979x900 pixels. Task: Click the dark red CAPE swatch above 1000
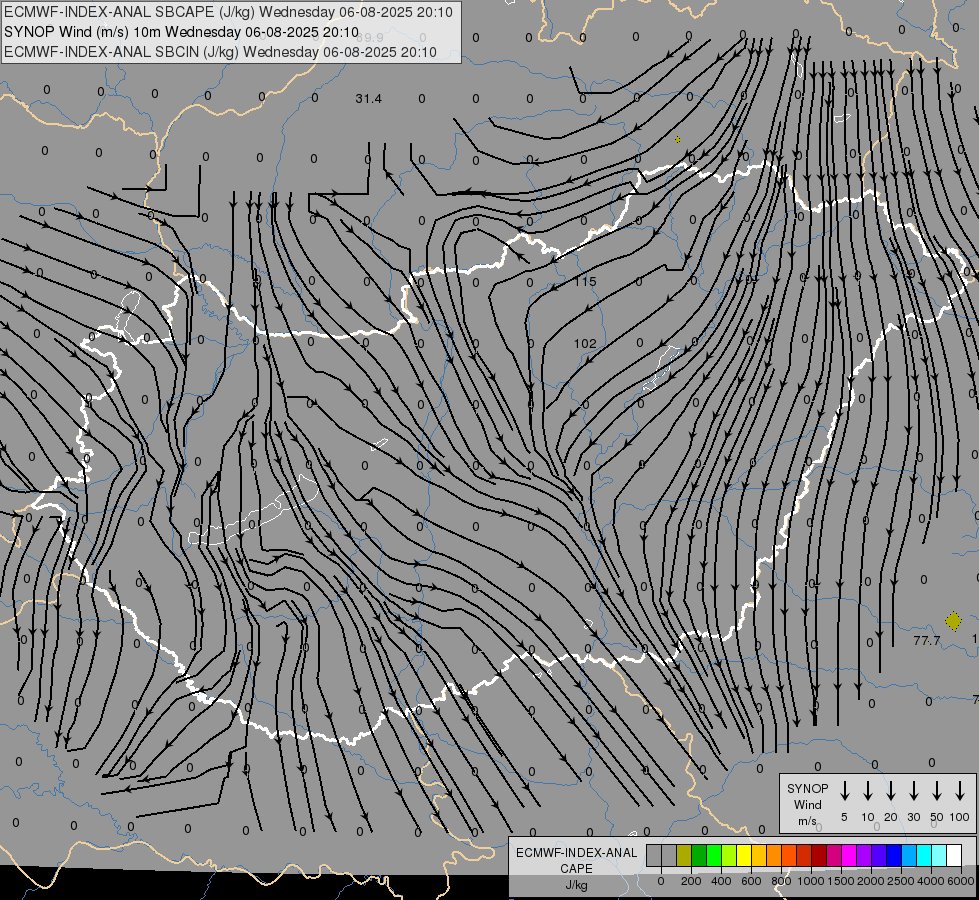[x=819, y=855]
